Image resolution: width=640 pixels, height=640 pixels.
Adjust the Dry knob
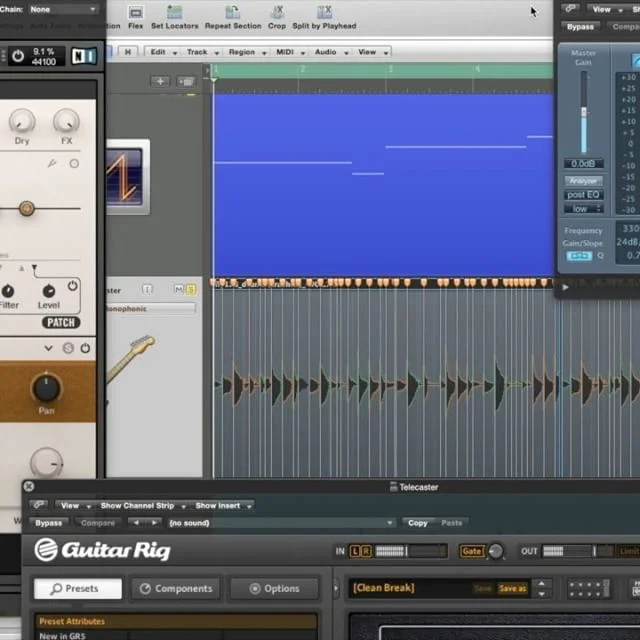pos(22,122)
